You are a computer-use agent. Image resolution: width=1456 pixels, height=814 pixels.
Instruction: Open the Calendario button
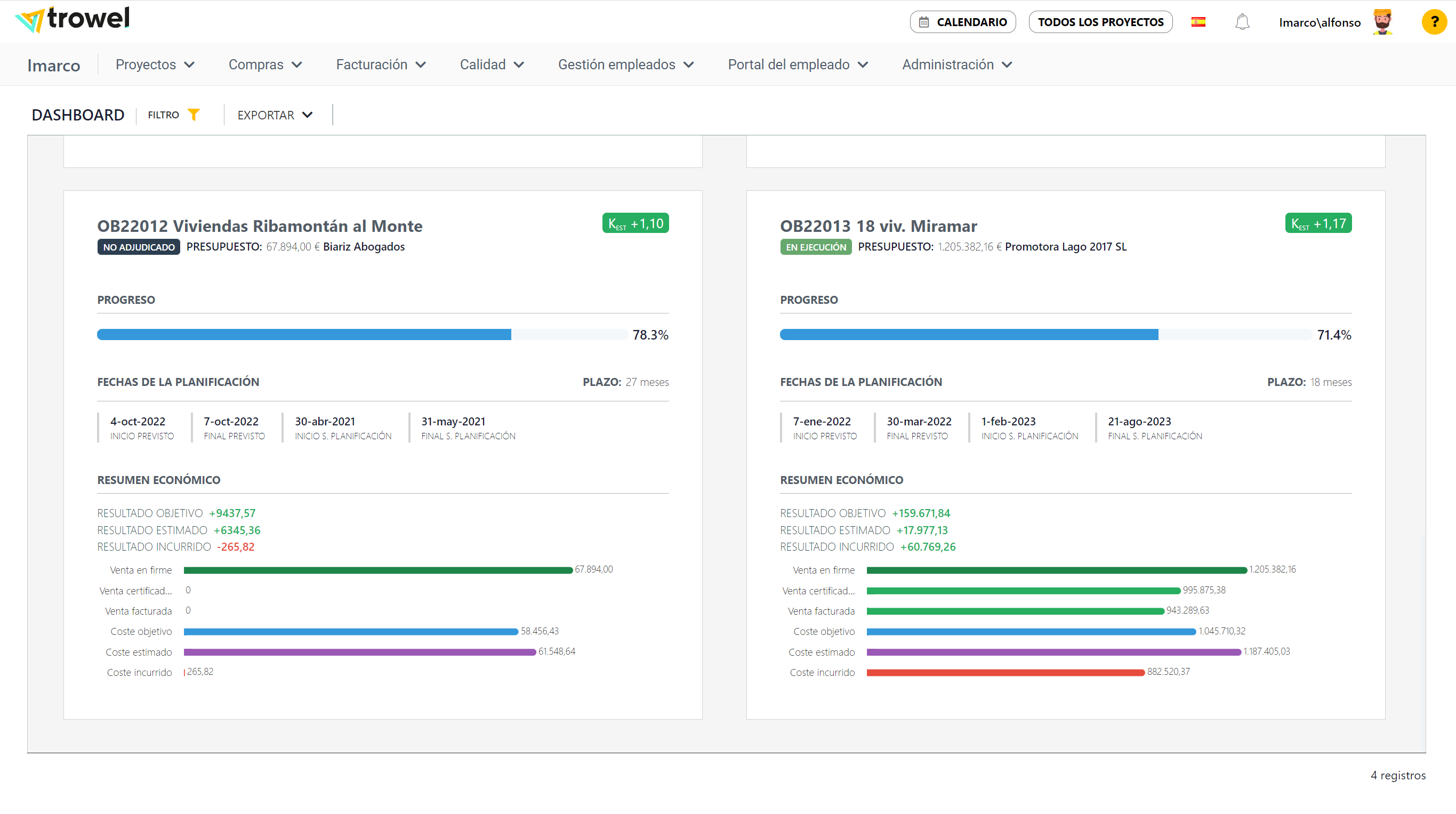coord(962,22)
